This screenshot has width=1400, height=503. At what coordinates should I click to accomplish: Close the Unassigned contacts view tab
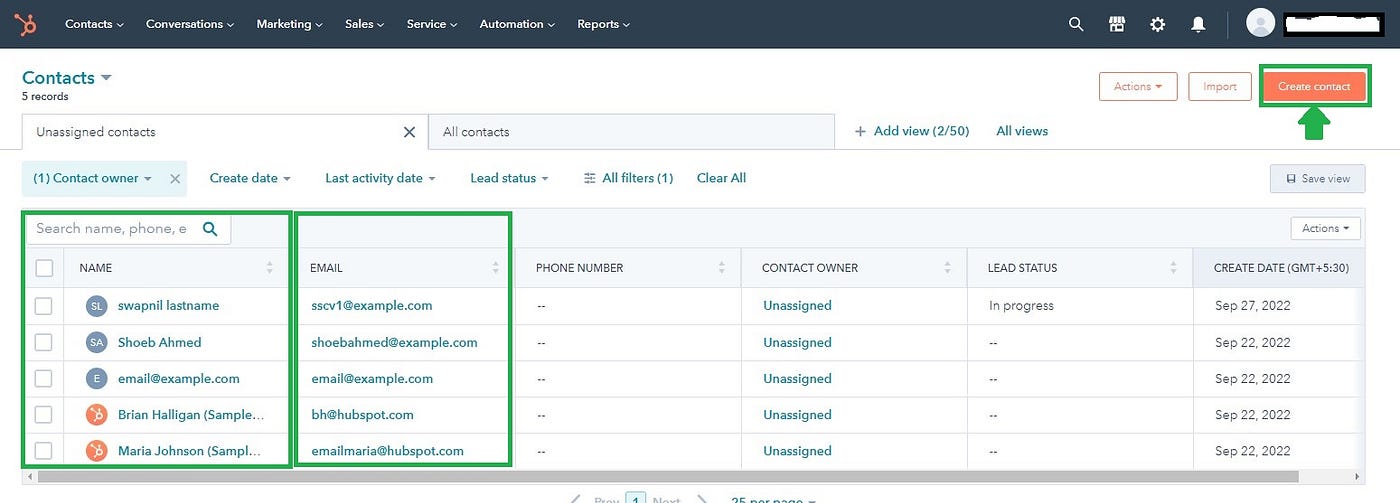tap(409, 132)
